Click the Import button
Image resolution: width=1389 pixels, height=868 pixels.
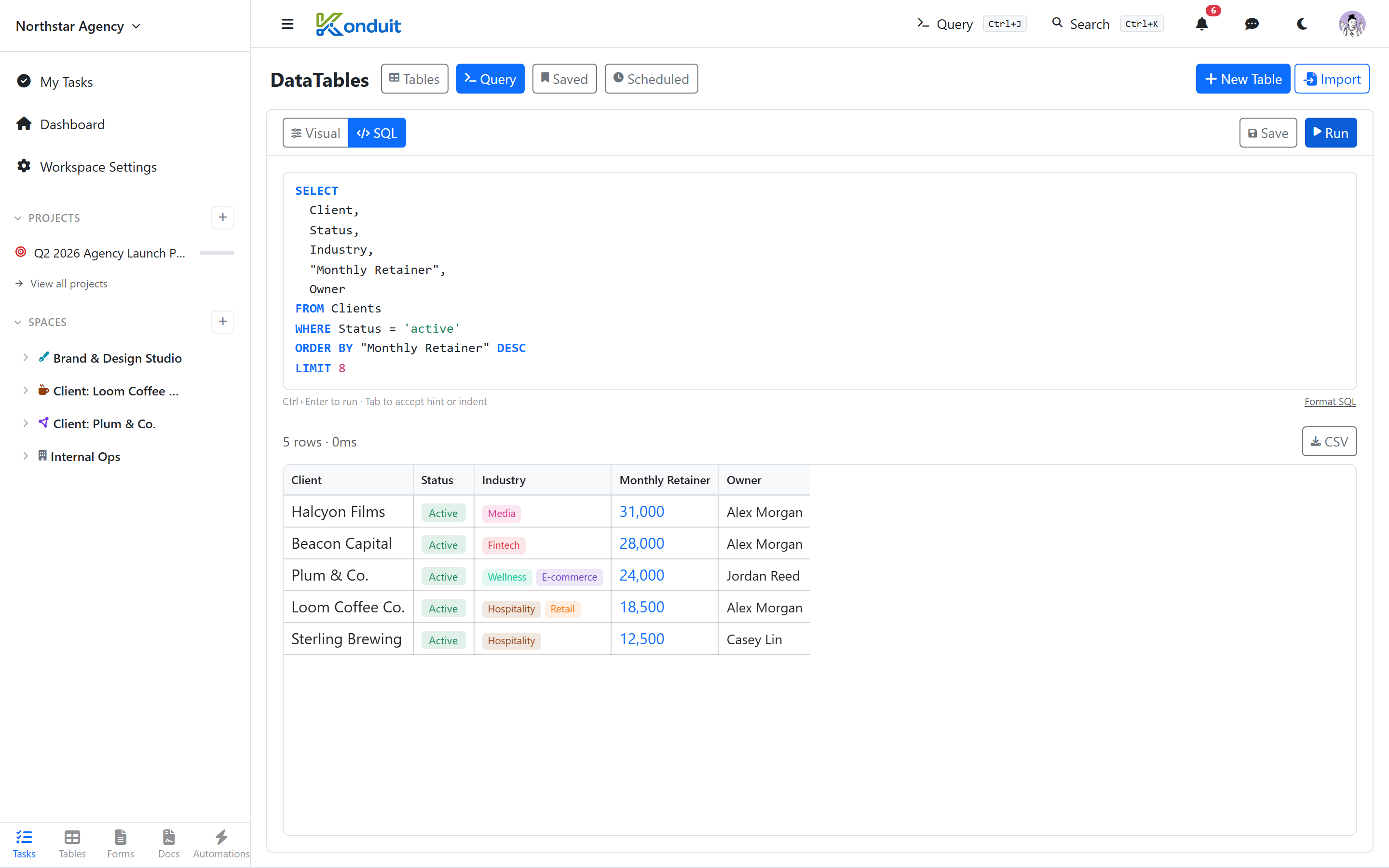click(x=1332, y=79)
